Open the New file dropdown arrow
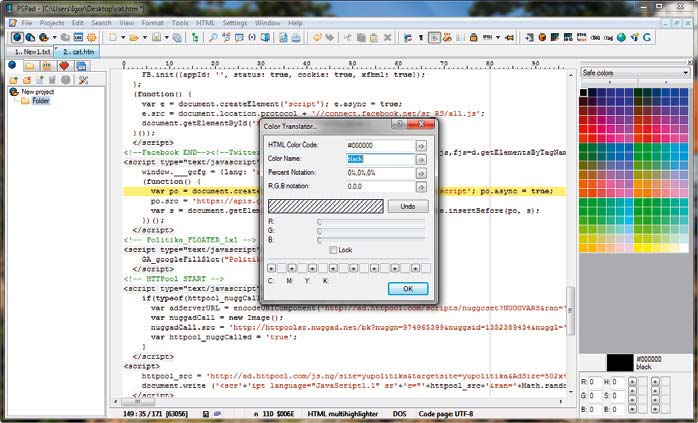The width and height of the screenshot is (698, 423). 123,37
